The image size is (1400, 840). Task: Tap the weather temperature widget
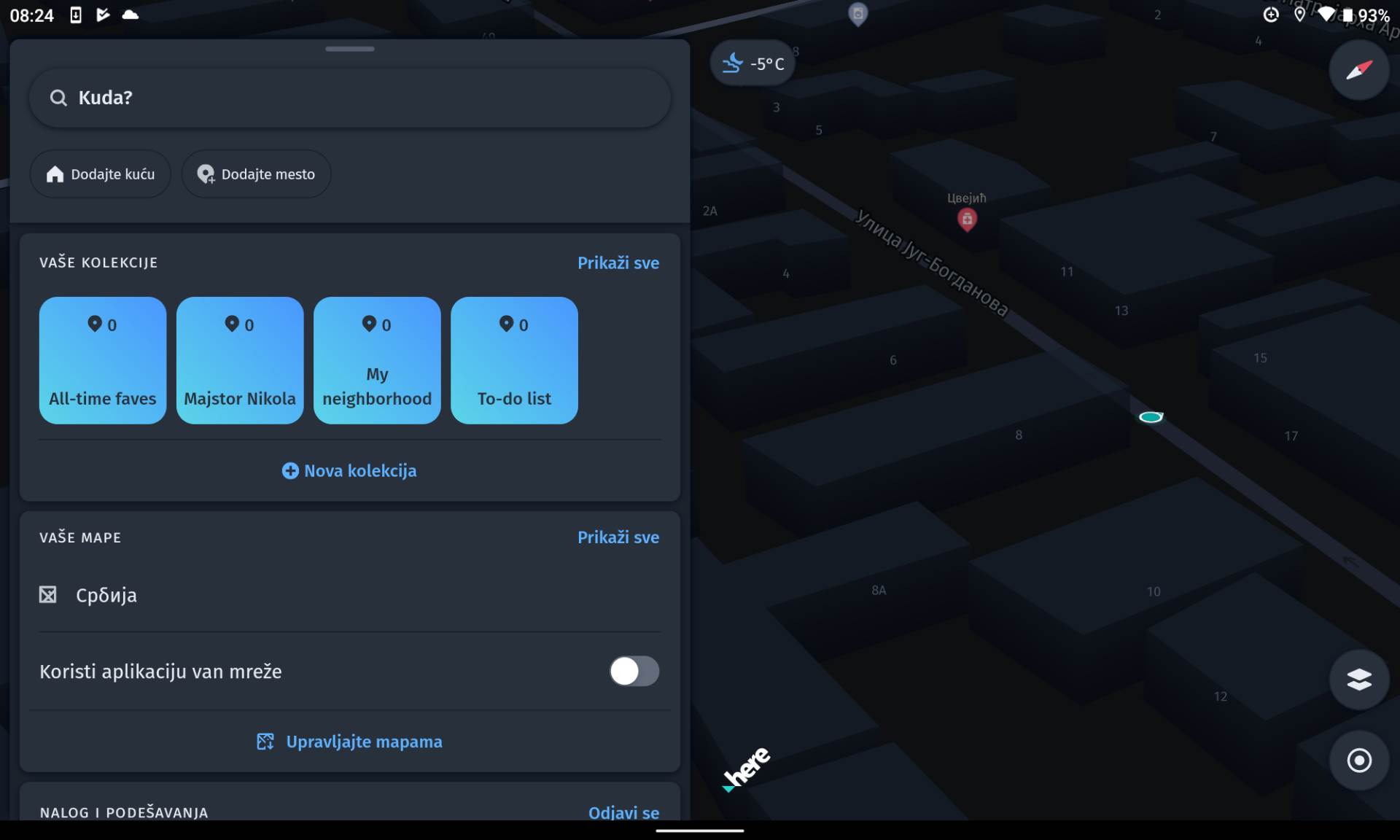click(x=752, y=63)
